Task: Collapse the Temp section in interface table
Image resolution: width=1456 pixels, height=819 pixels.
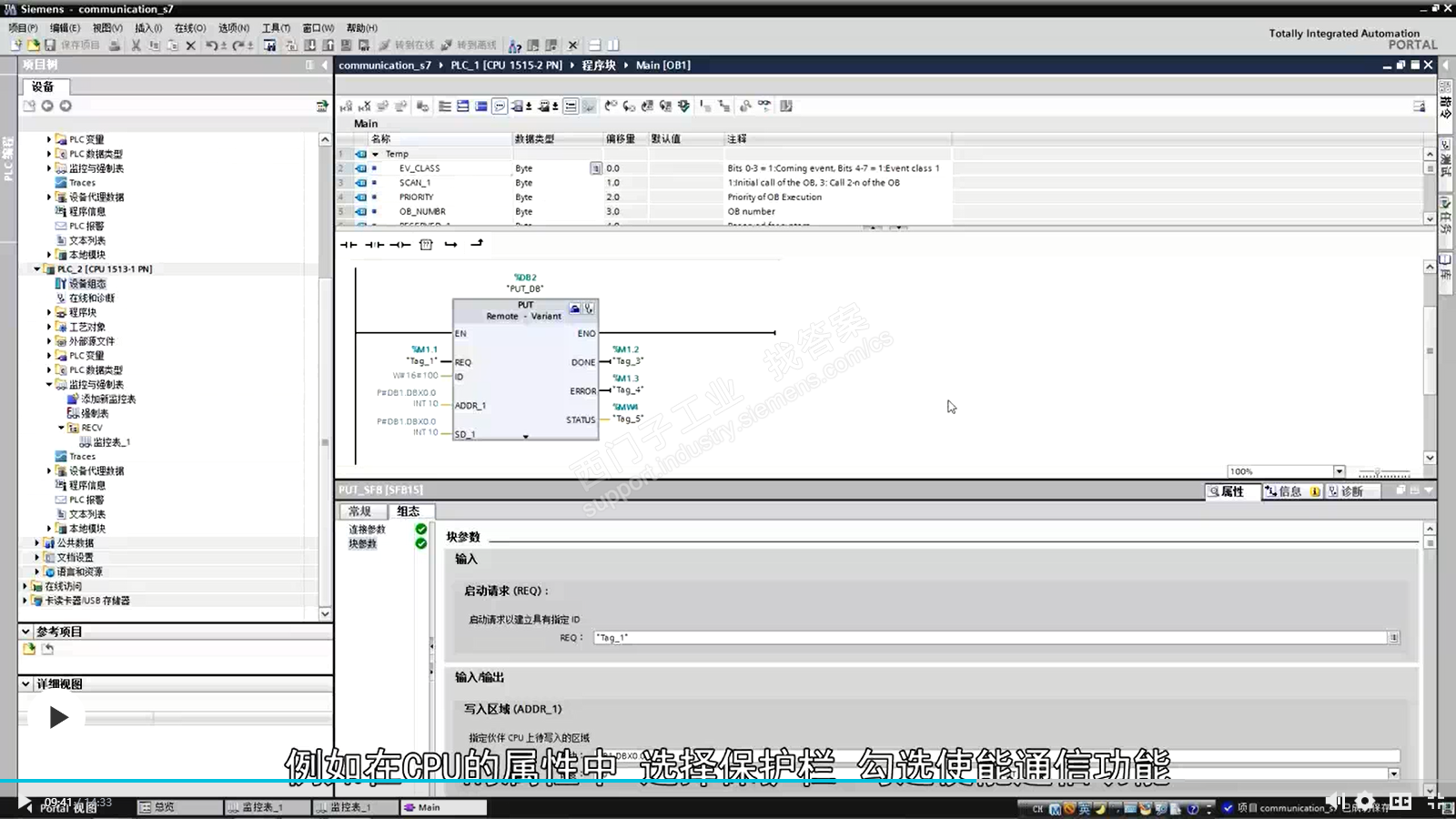Action: [375, 154]
